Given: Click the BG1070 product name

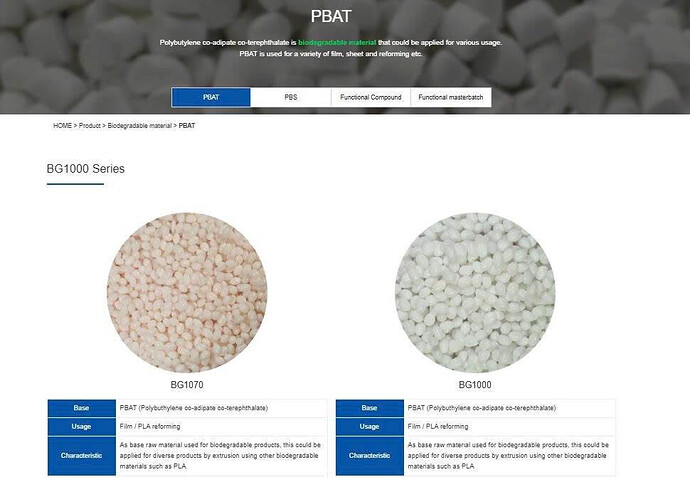Looking at the screenshot, I should click(187, 385).
